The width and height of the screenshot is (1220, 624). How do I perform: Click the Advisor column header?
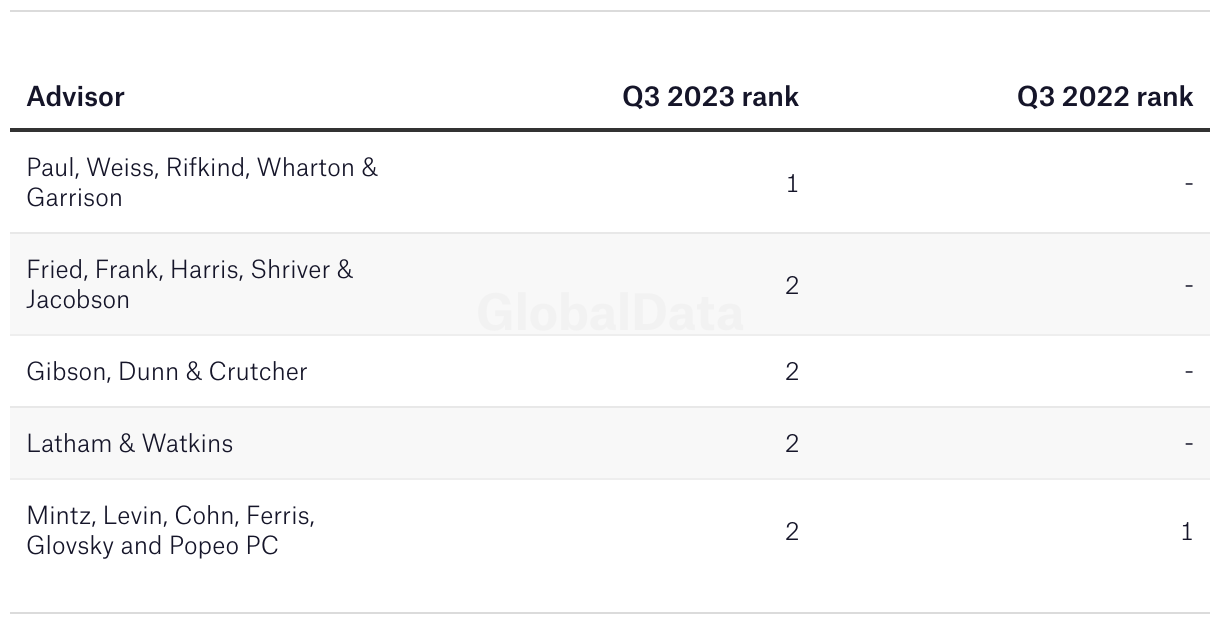coord(76,97)
